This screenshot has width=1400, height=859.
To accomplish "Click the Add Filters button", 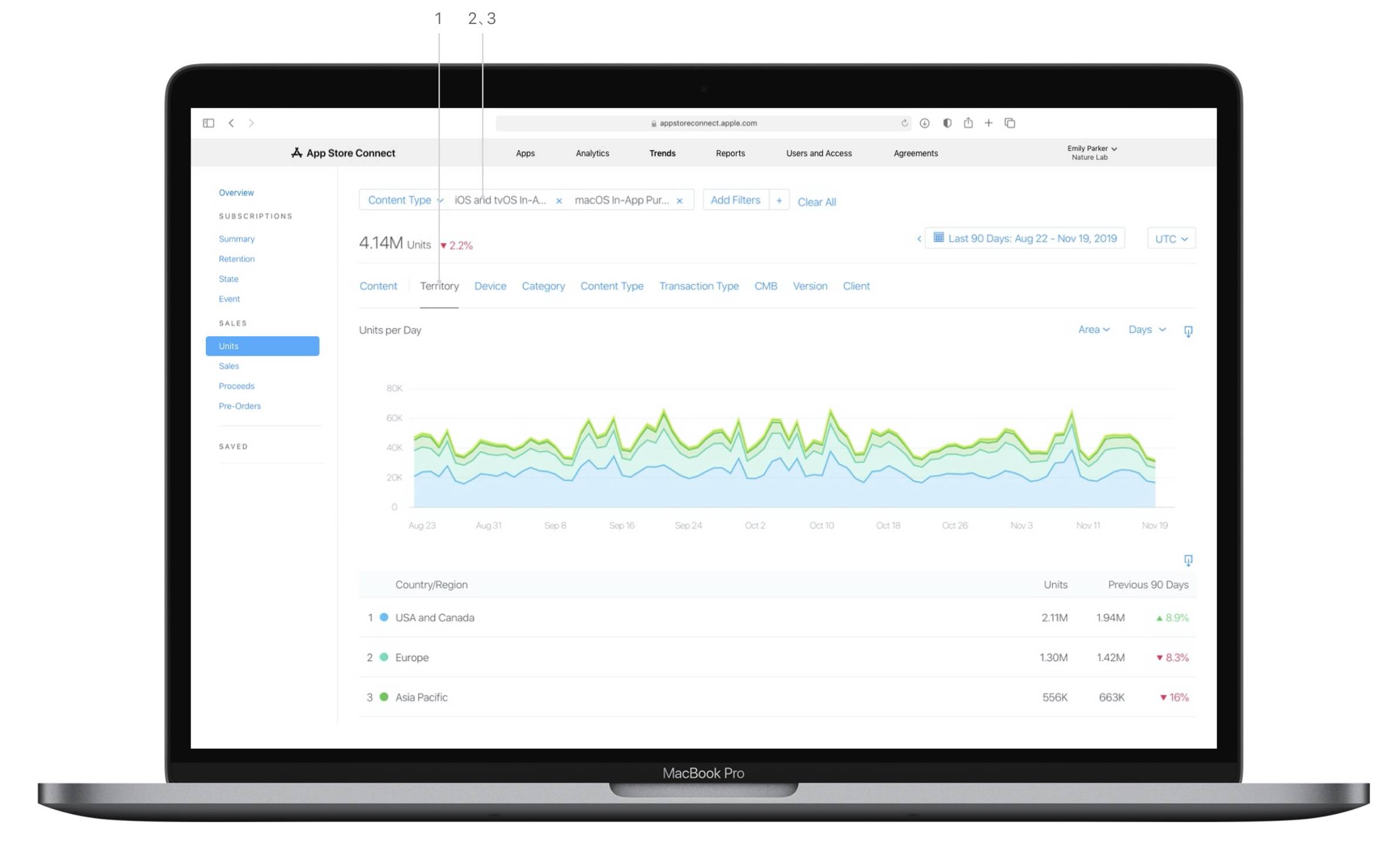I will point(735,200).
